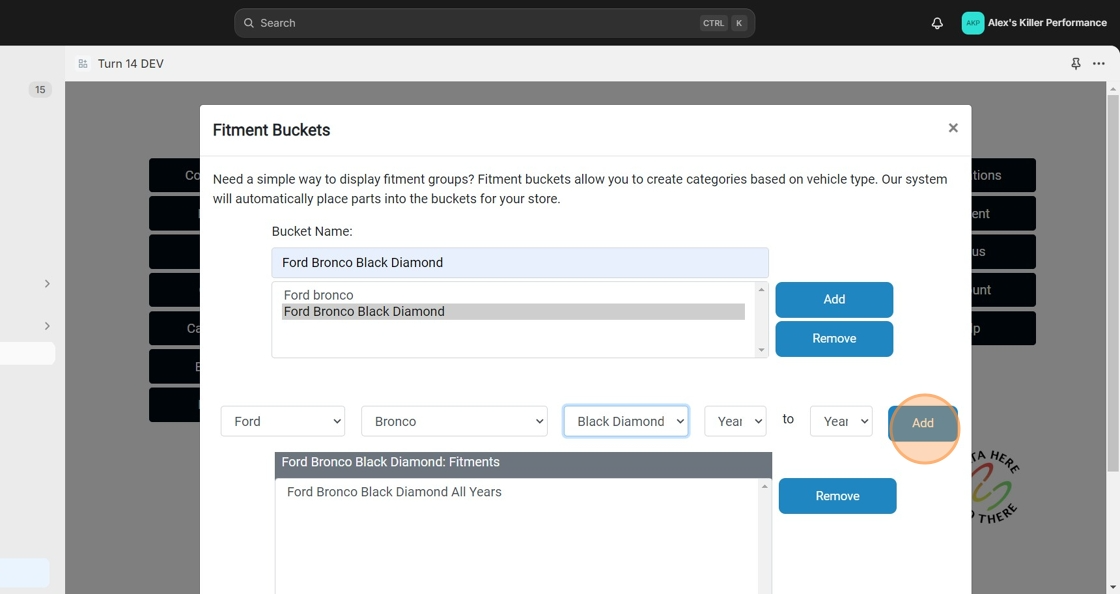Focus the top Search bar

coord(494,23)
